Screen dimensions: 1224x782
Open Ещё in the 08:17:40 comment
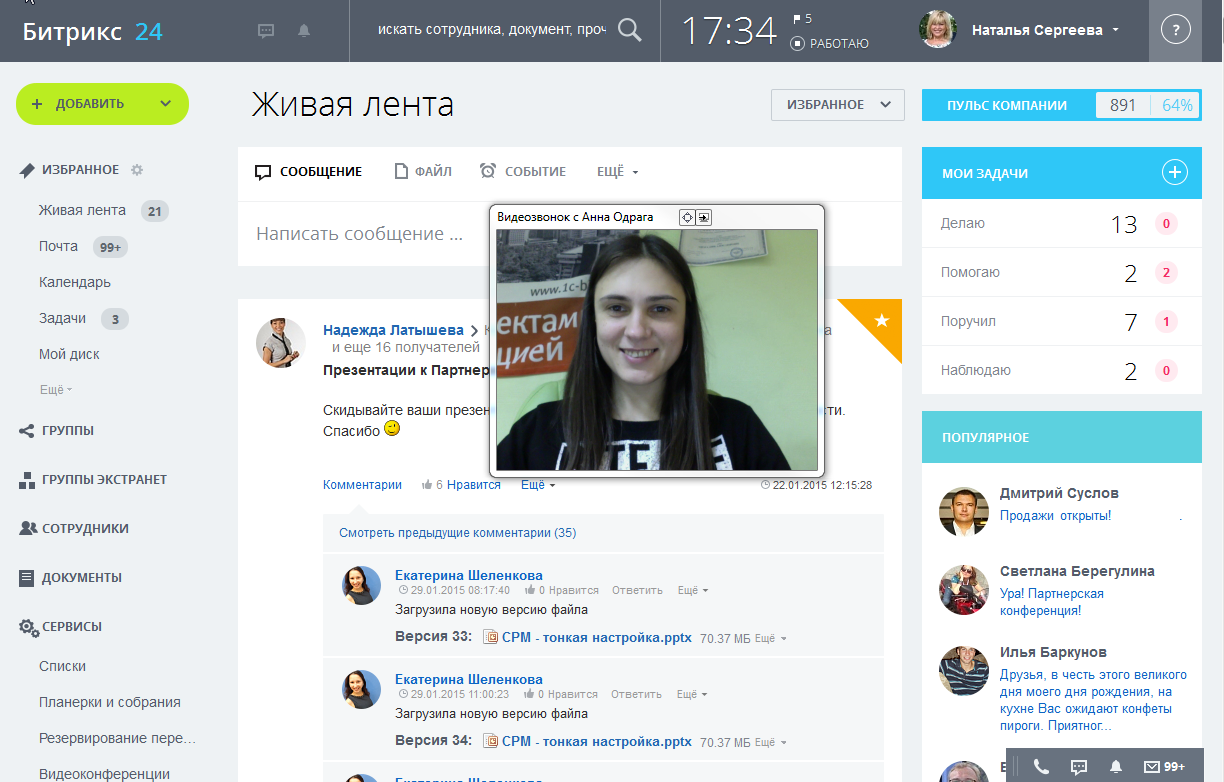pyautogui.click(x=692, y=591)
